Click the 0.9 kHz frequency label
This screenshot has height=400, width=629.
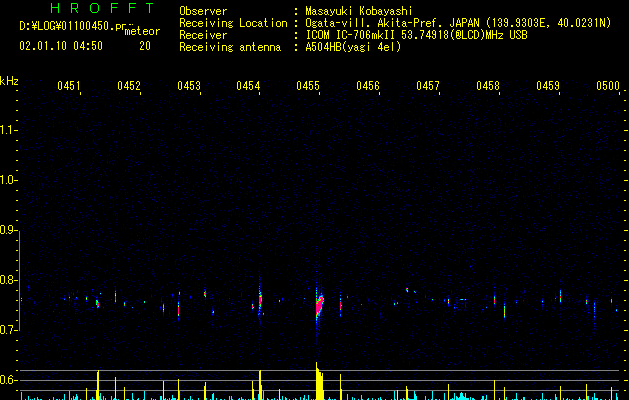9,230
